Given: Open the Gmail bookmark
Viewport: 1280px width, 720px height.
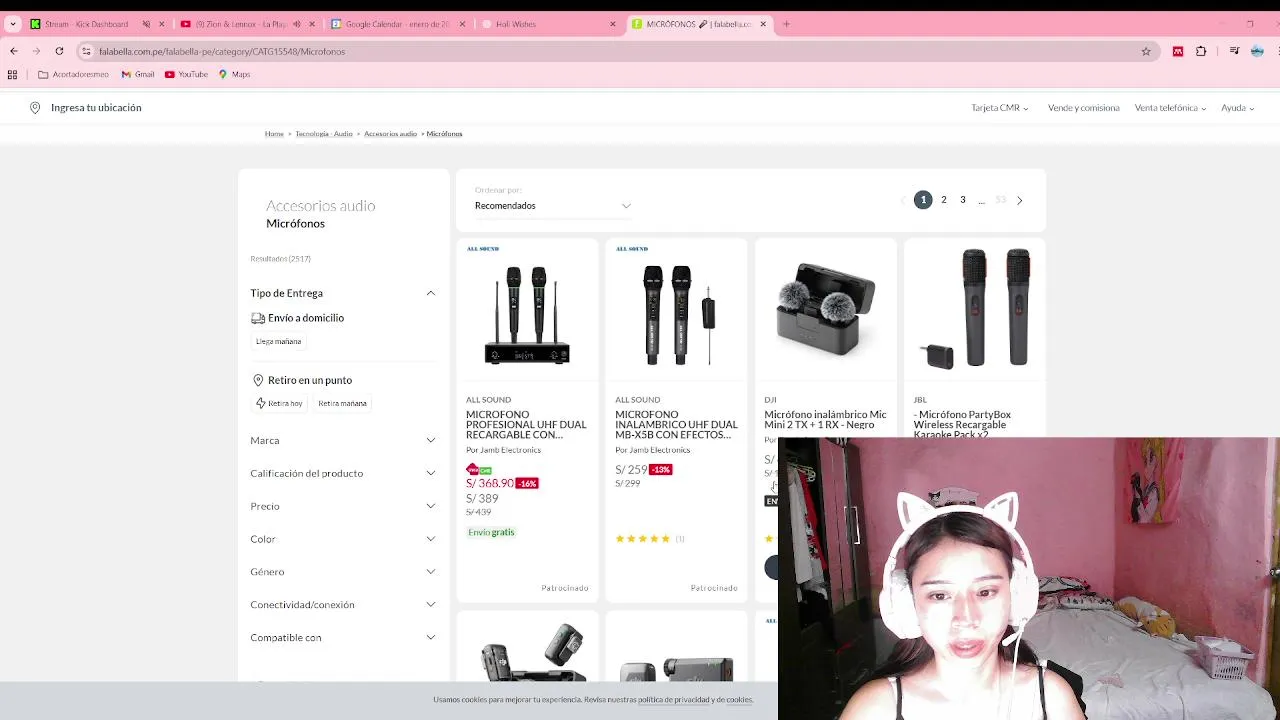Looking at the screenshot, I should [x=138, y=74].
